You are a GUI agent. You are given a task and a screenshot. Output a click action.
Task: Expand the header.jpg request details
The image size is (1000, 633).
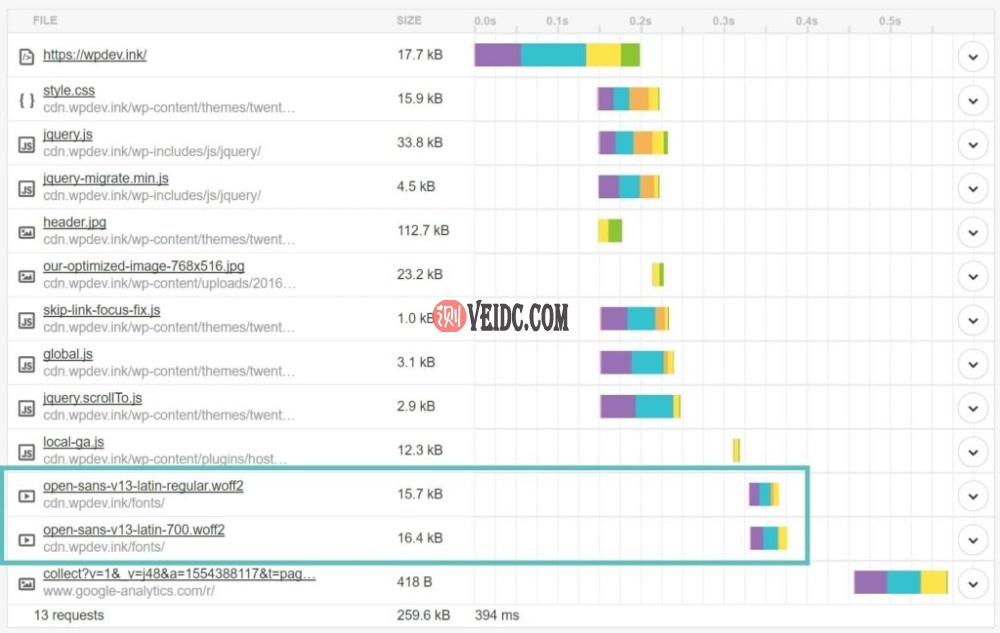[973, 233]
